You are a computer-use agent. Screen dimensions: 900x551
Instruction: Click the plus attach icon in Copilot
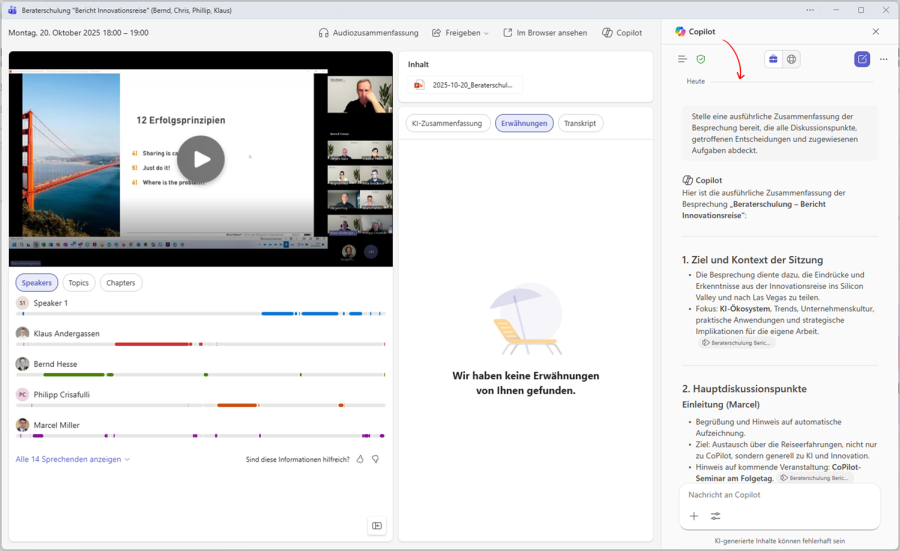694,516
